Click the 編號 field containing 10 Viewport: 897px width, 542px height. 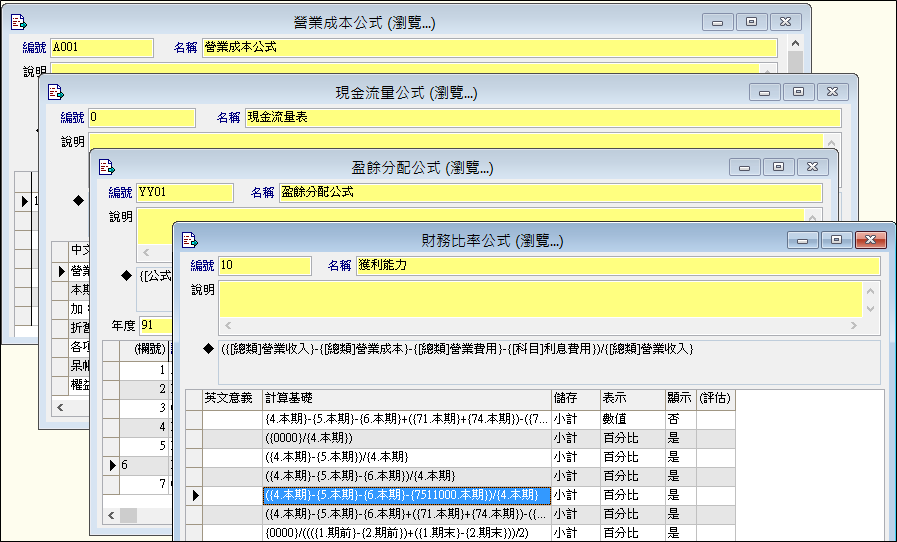point(264,266)
